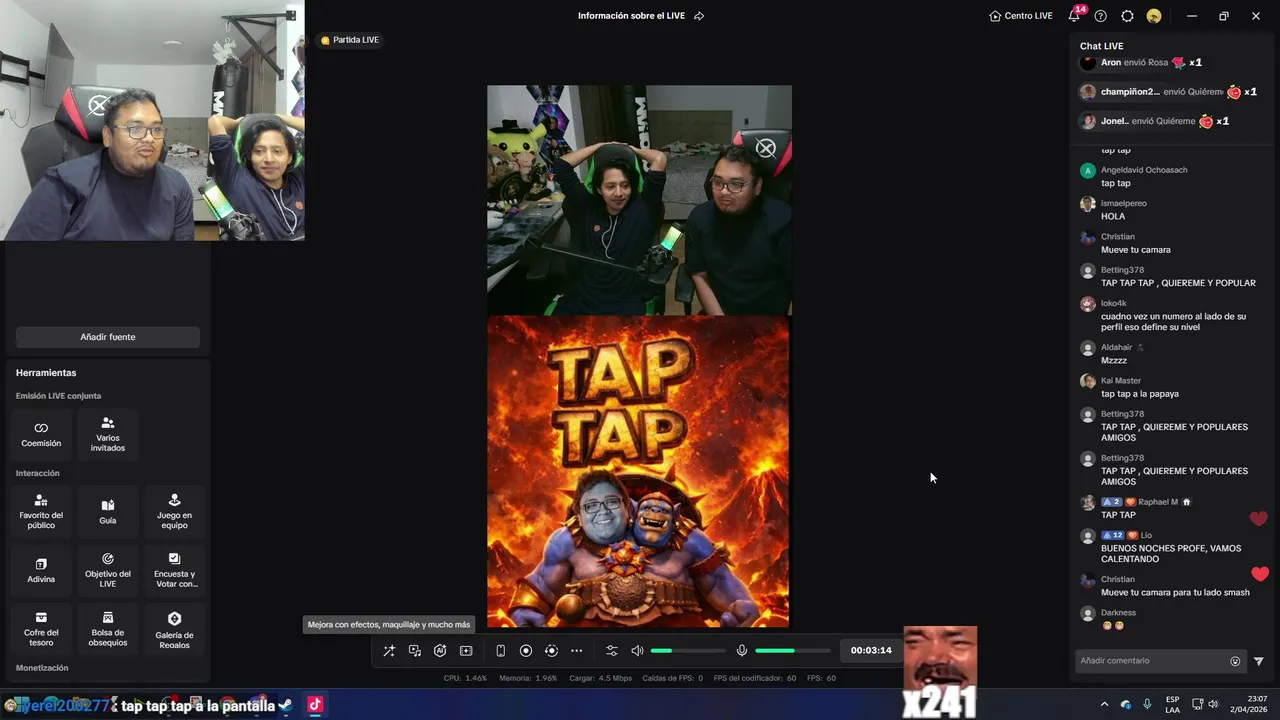This screenshot has height=720, width=1280.
Task: Open Juego en equipo tool
Action: pyautogui.click(x=174, y=511)
